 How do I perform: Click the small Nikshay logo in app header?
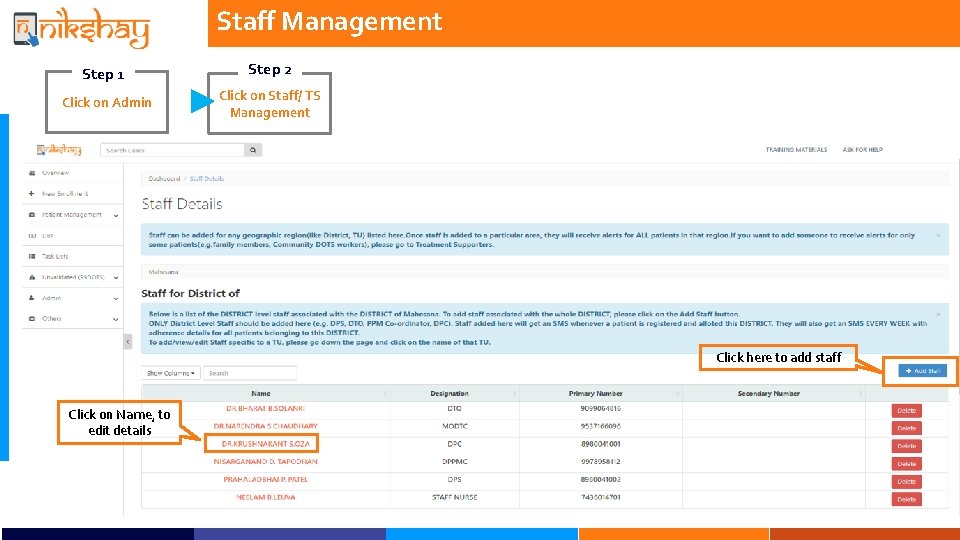pyautogui.click(x=59, y=149)
